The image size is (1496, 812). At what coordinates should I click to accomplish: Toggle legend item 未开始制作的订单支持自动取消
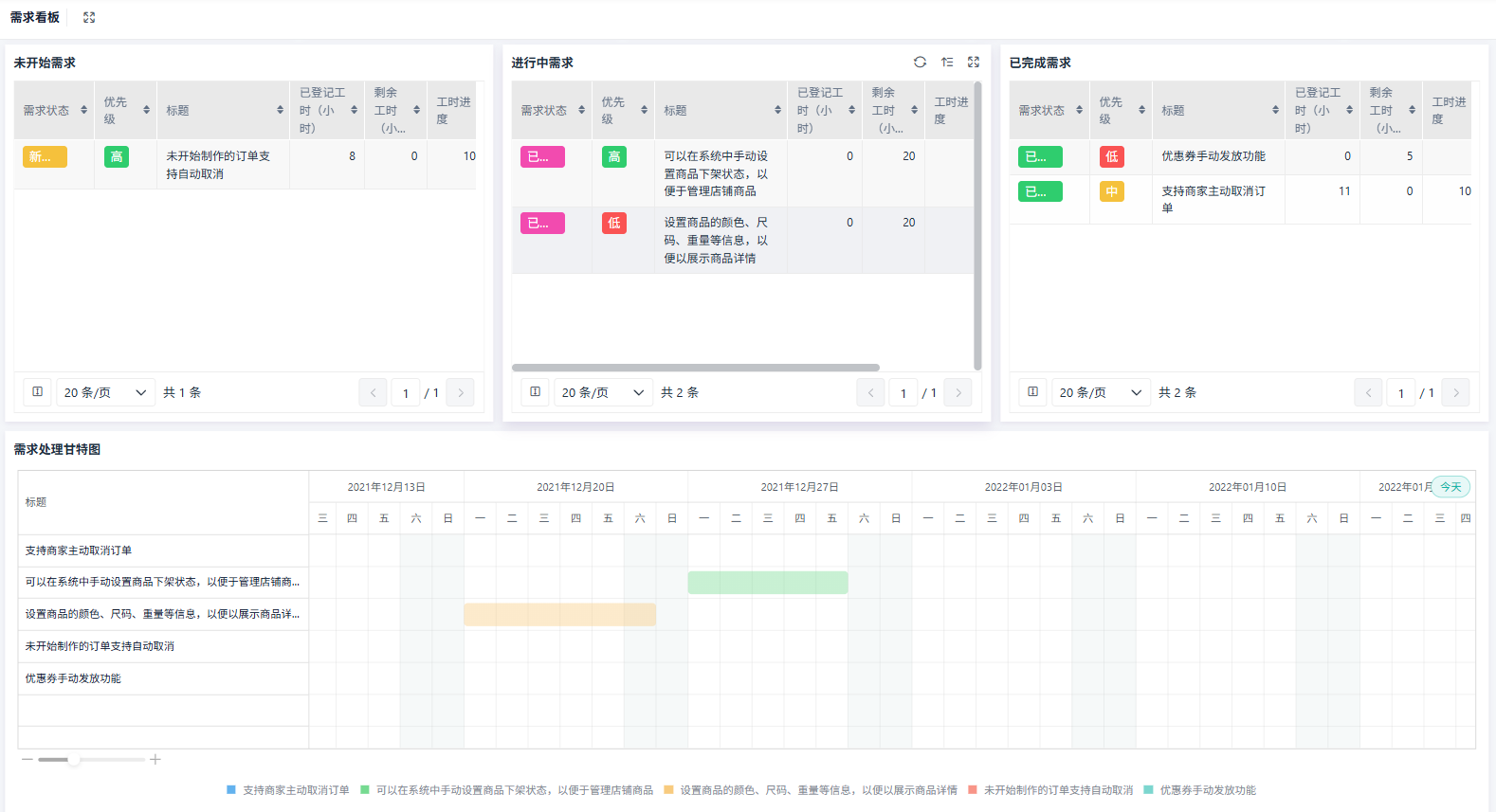(1050, 790)
